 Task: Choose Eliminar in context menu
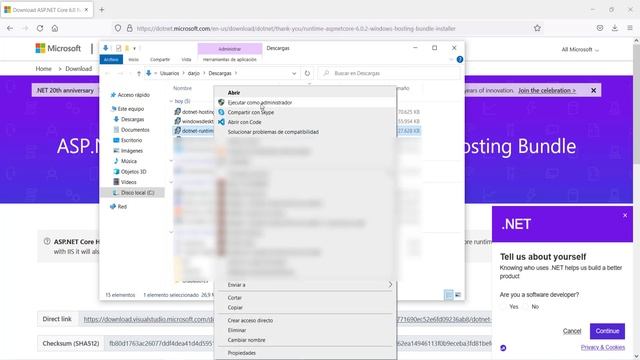point(305,330)
